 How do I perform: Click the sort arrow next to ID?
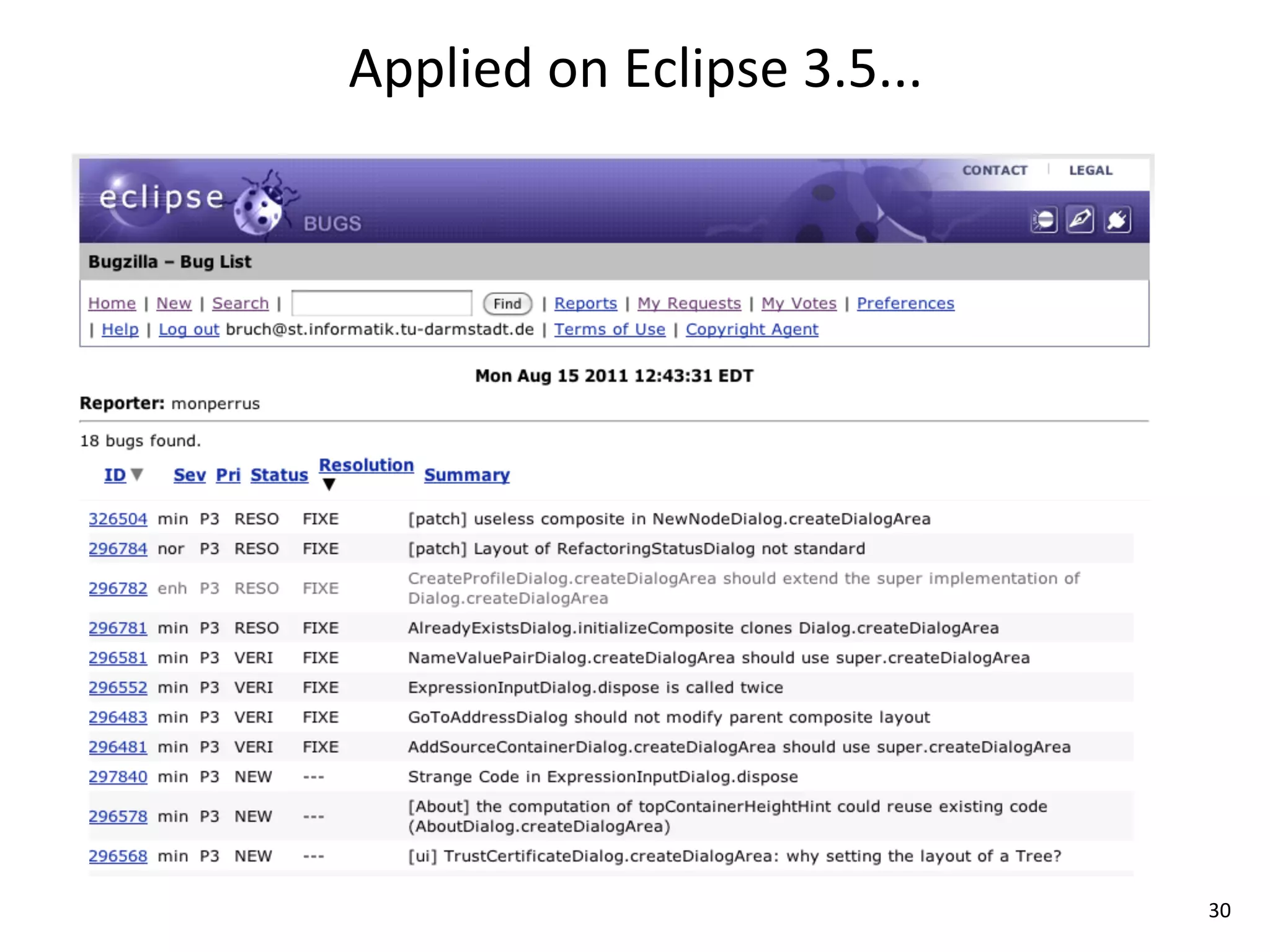(x=137, y=474)
